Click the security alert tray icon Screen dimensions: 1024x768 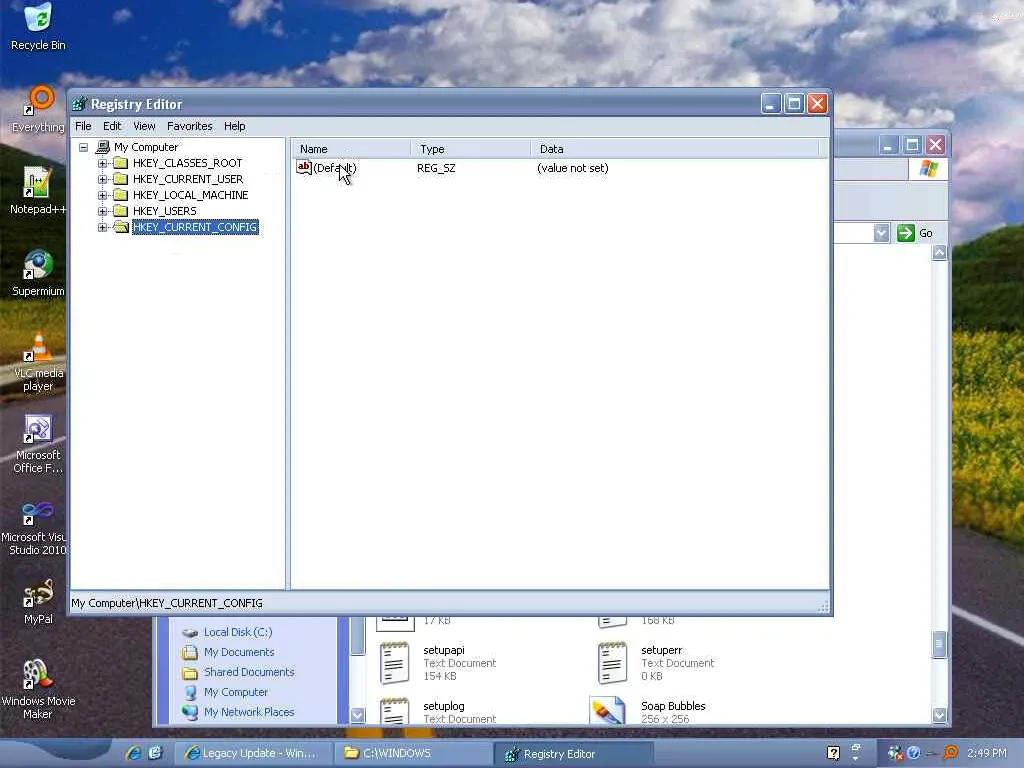(895, 753)
